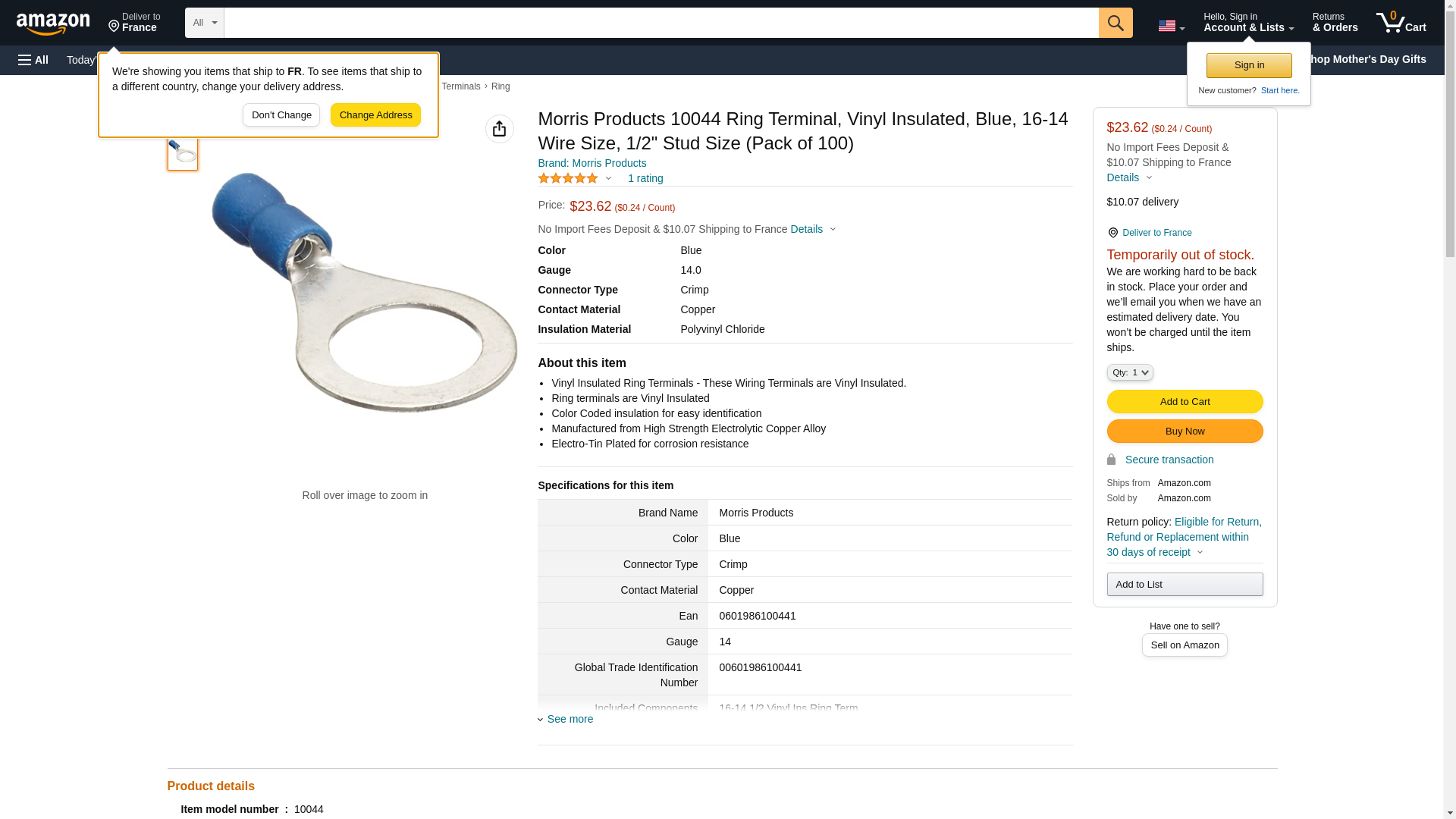This screenshot has height=819, width=1456.
Task: Click the search magnifier button
Action: [x=1115, y=23]
